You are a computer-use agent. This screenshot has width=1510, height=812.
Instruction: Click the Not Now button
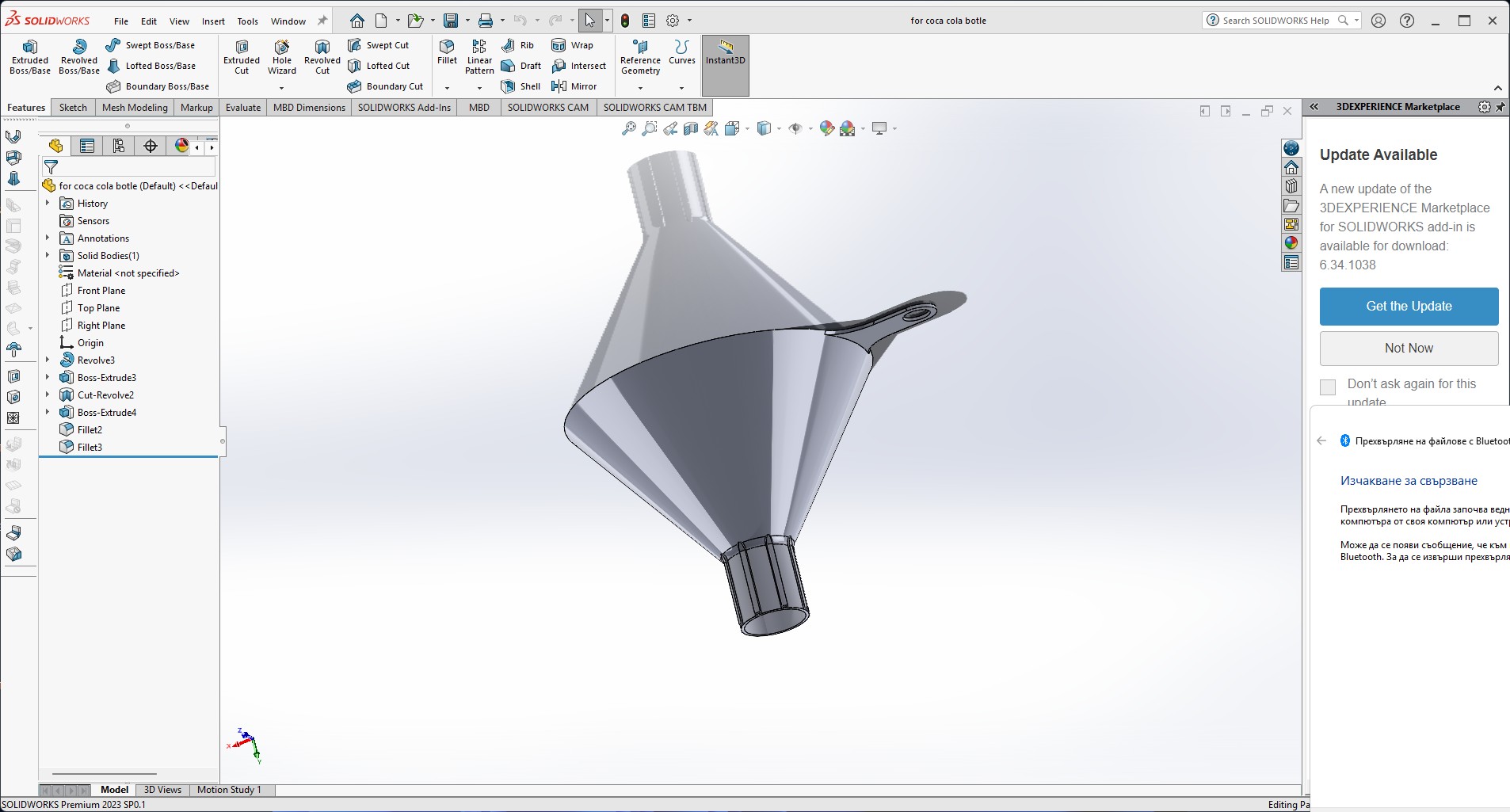tap(1409, 349)
